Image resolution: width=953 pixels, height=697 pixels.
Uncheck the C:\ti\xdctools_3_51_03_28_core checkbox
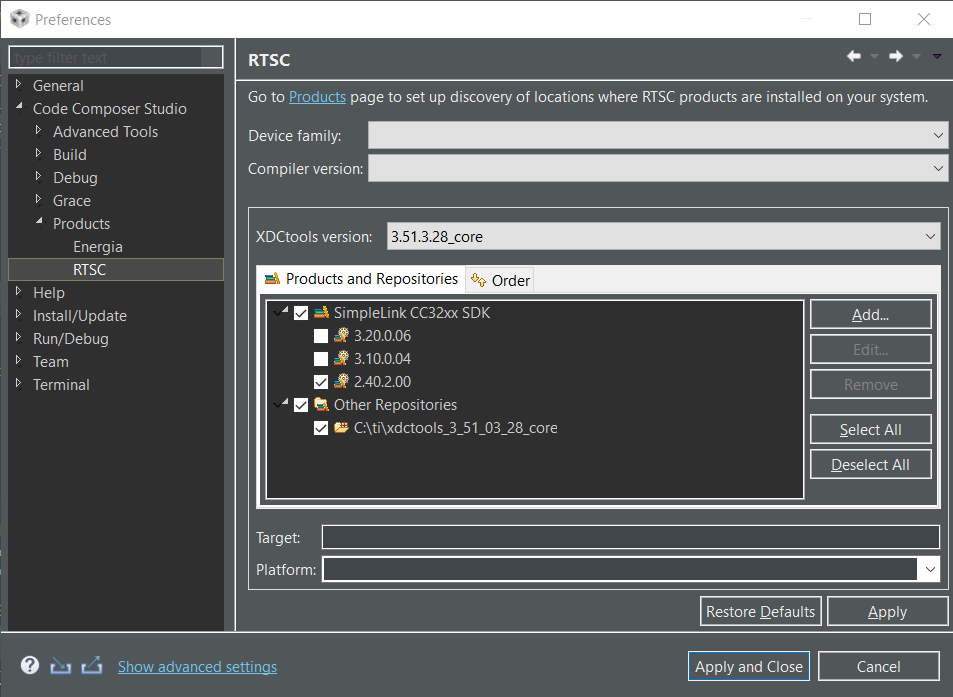(x=321, y=428)
